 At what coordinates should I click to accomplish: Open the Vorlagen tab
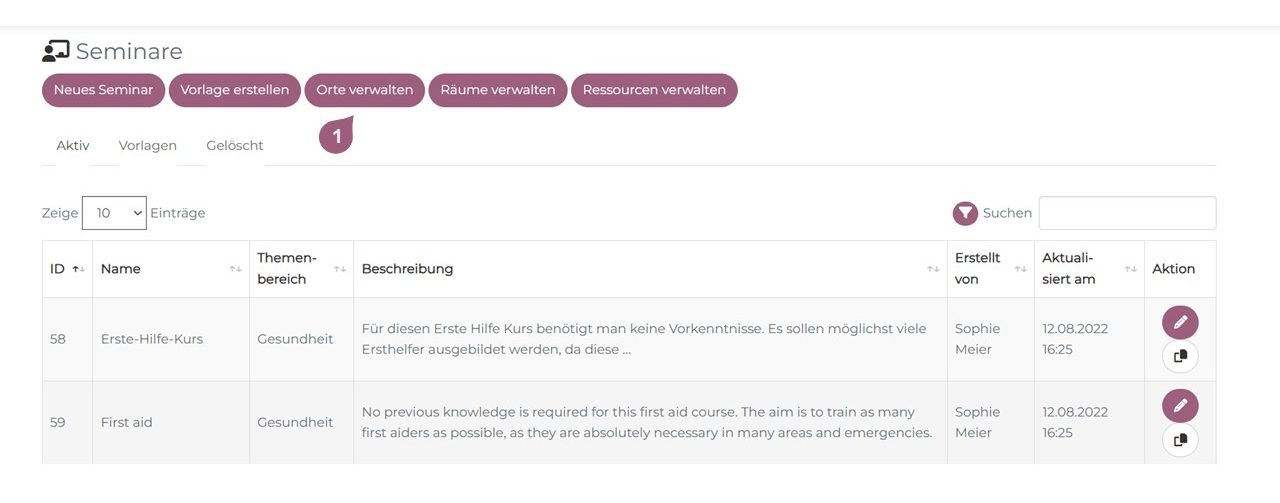[x=148, y=145]
